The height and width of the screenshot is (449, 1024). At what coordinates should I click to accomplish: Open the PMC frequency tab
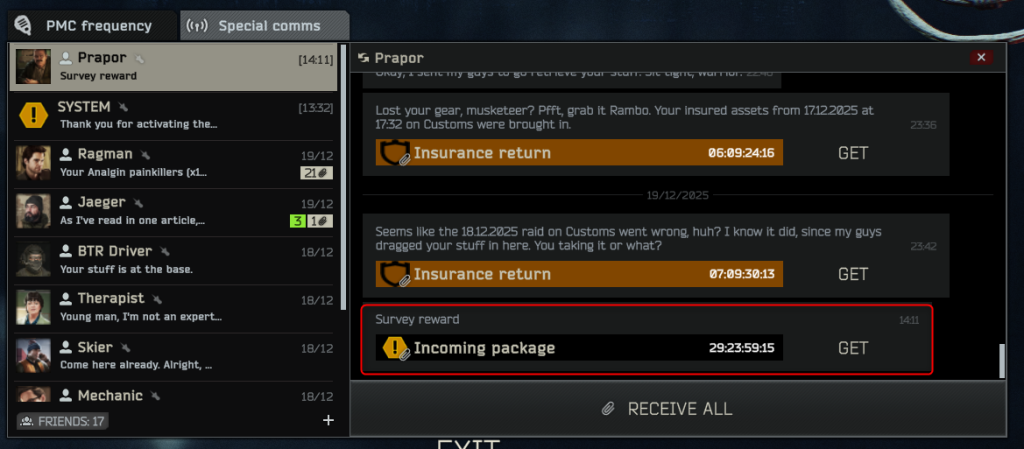[x=92, y=26]
